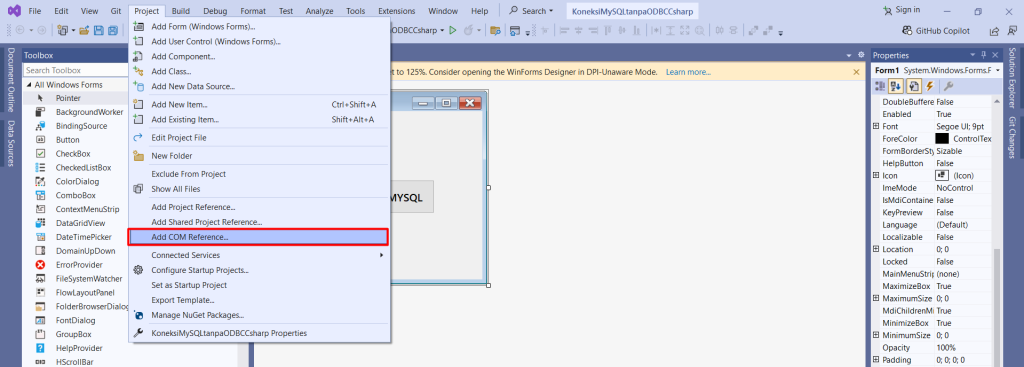
Task: Click the designer settings gear icon
Action: (861, 55)
